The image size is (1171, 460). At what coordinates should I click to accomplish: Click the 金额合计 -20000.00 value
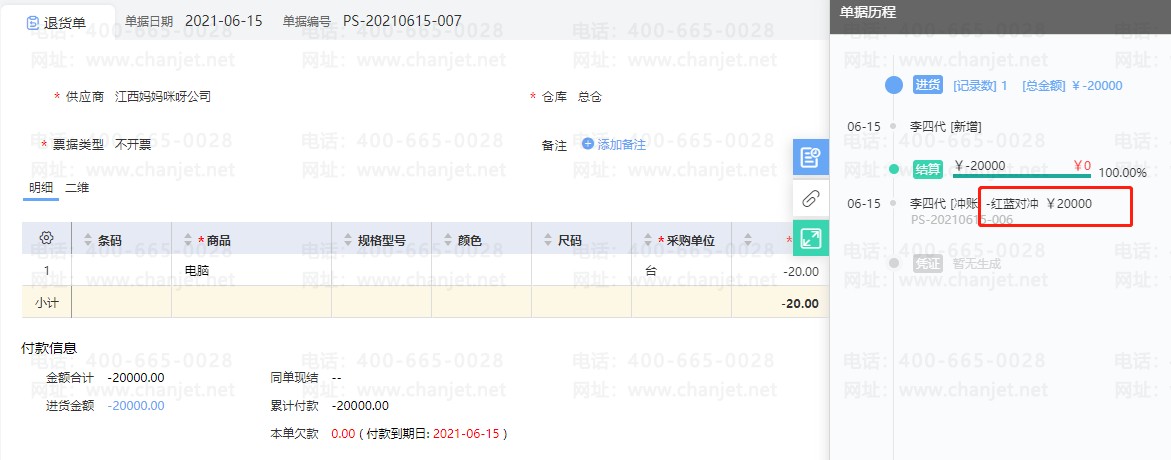click(136, 378)
